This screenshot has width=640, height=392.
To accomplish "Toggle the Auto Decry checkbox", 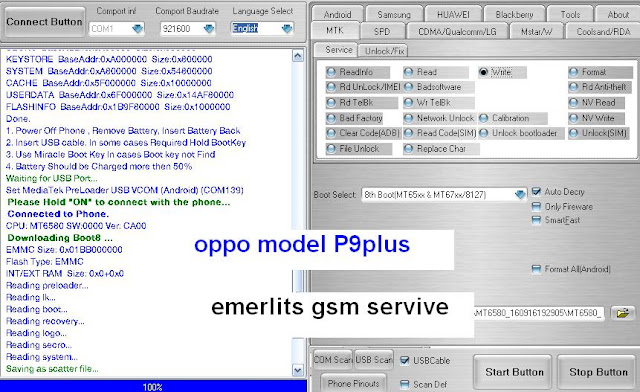I will tap(536, 192).
